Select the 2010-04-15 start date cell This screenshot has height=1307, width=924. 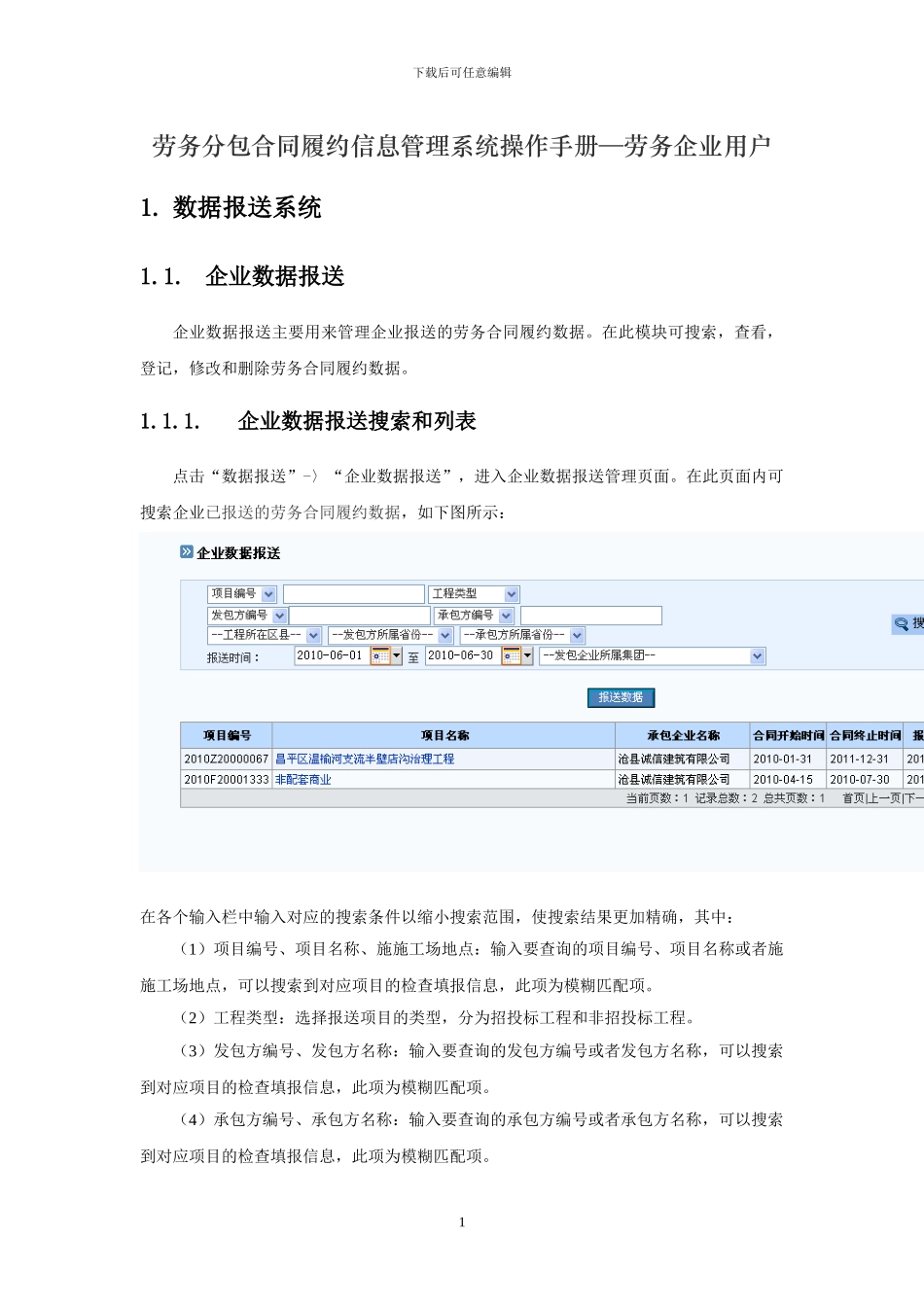[789, 780]
